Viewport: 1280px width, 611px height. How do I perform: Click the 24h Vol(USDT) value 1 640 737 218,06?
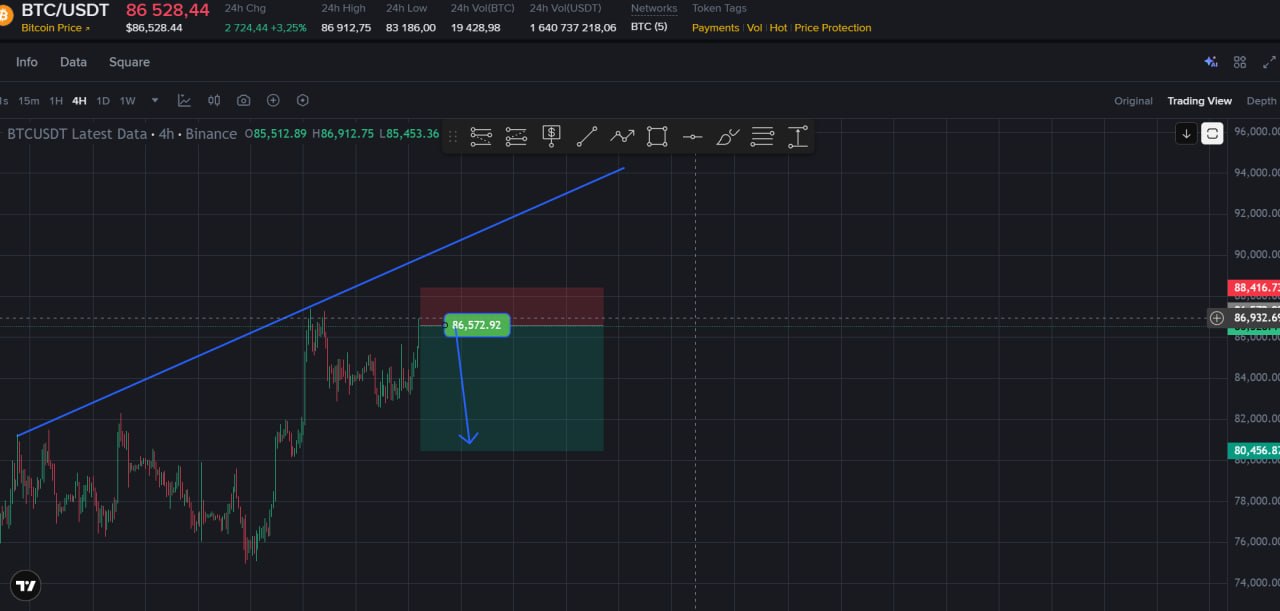(573, 28)
